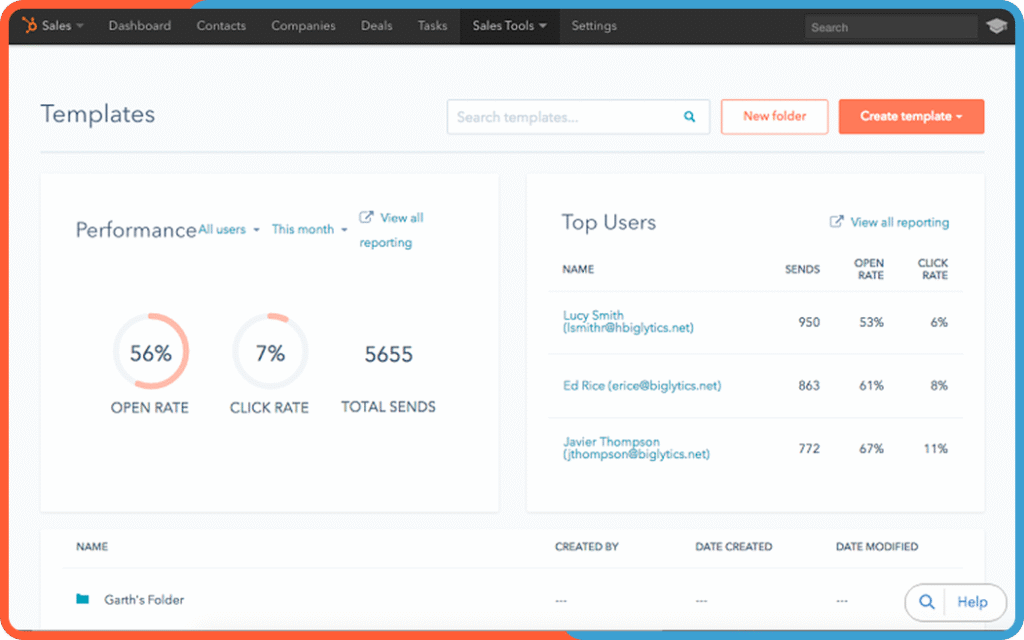Click the New folder button
The height and width of the screenshot is (640, 1024).
774,117
